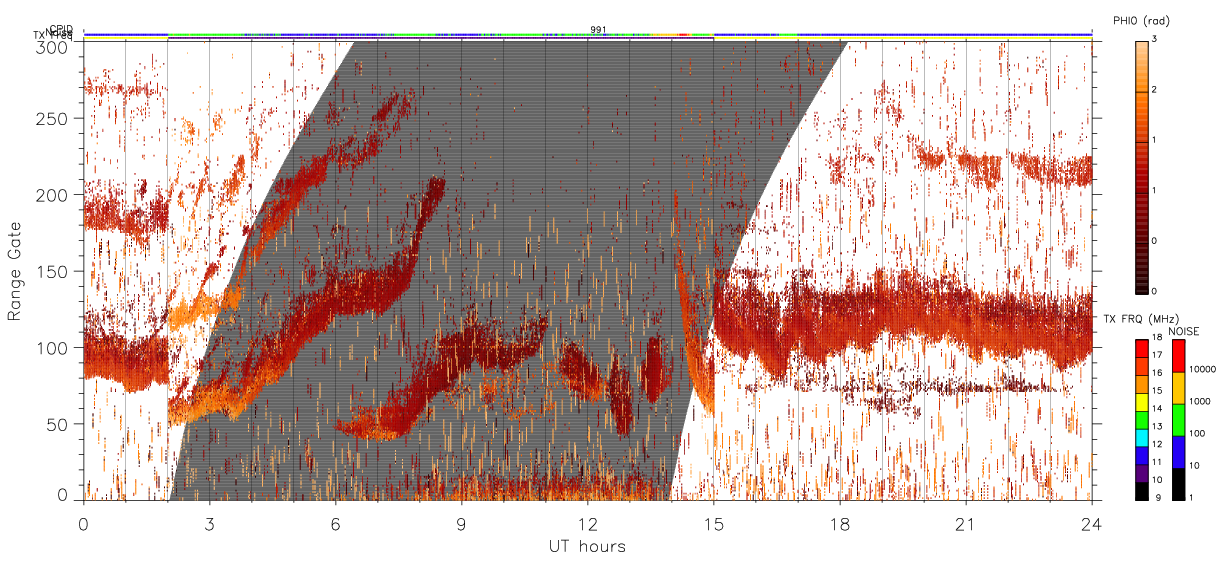Click x-axis tick label 24
The height and width of the screenshot is (567, 1228).
1092,523
